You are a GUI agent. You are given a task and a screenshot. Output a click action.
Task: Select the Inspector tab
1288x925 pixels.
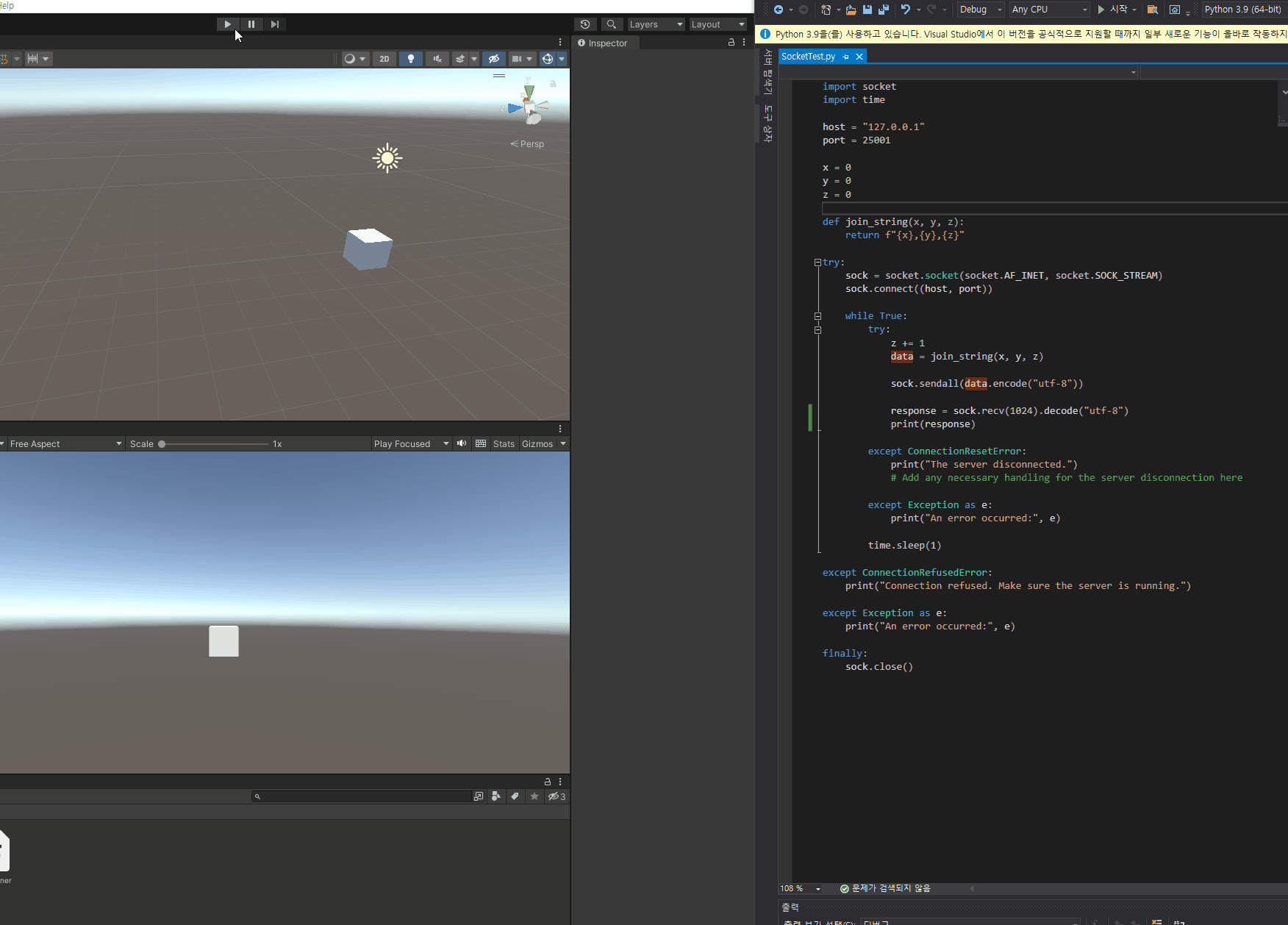(604, 43)
